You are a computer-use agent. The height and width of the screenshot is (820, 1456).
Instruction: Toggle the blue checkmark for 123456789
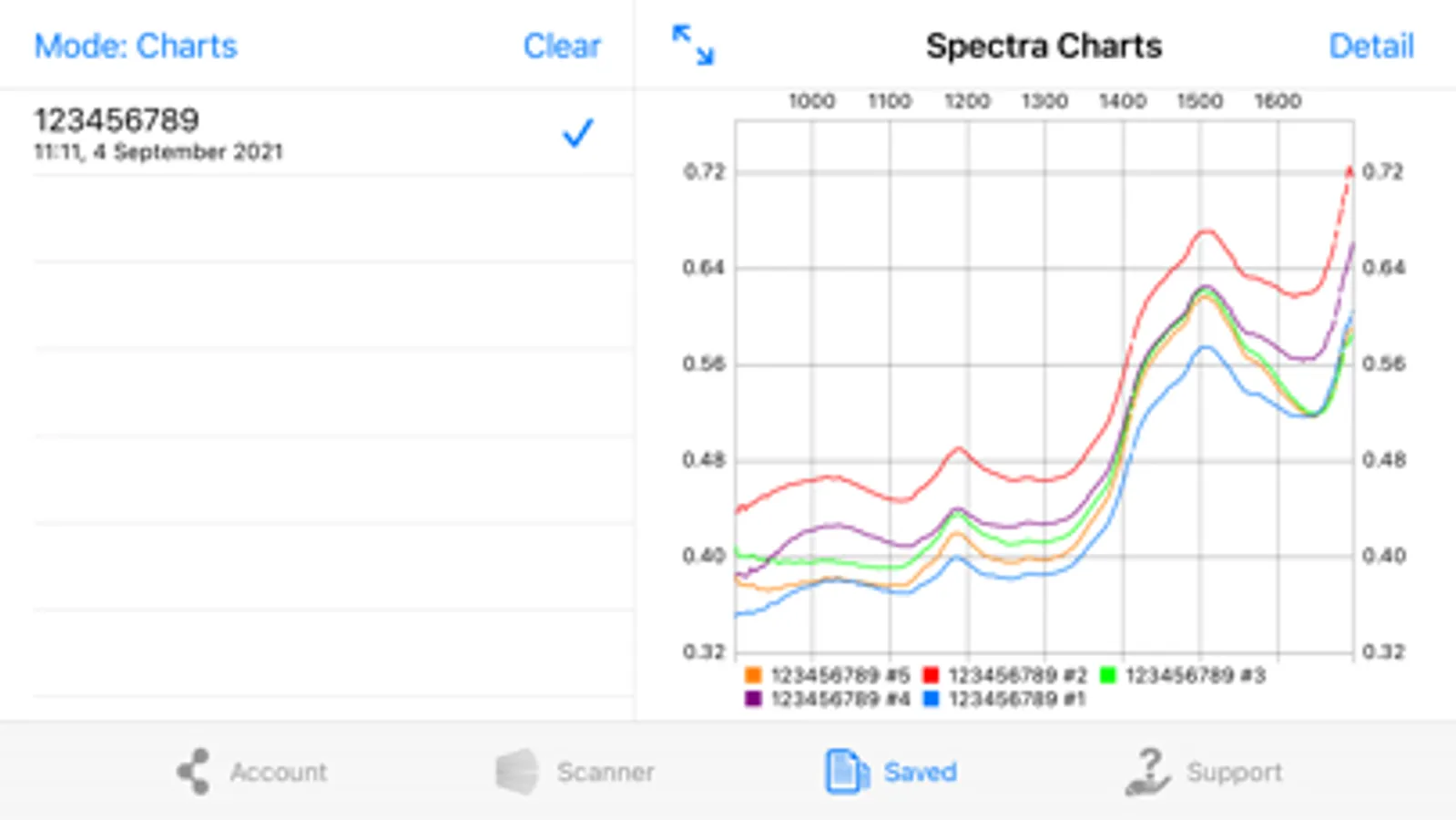[577, 134]
